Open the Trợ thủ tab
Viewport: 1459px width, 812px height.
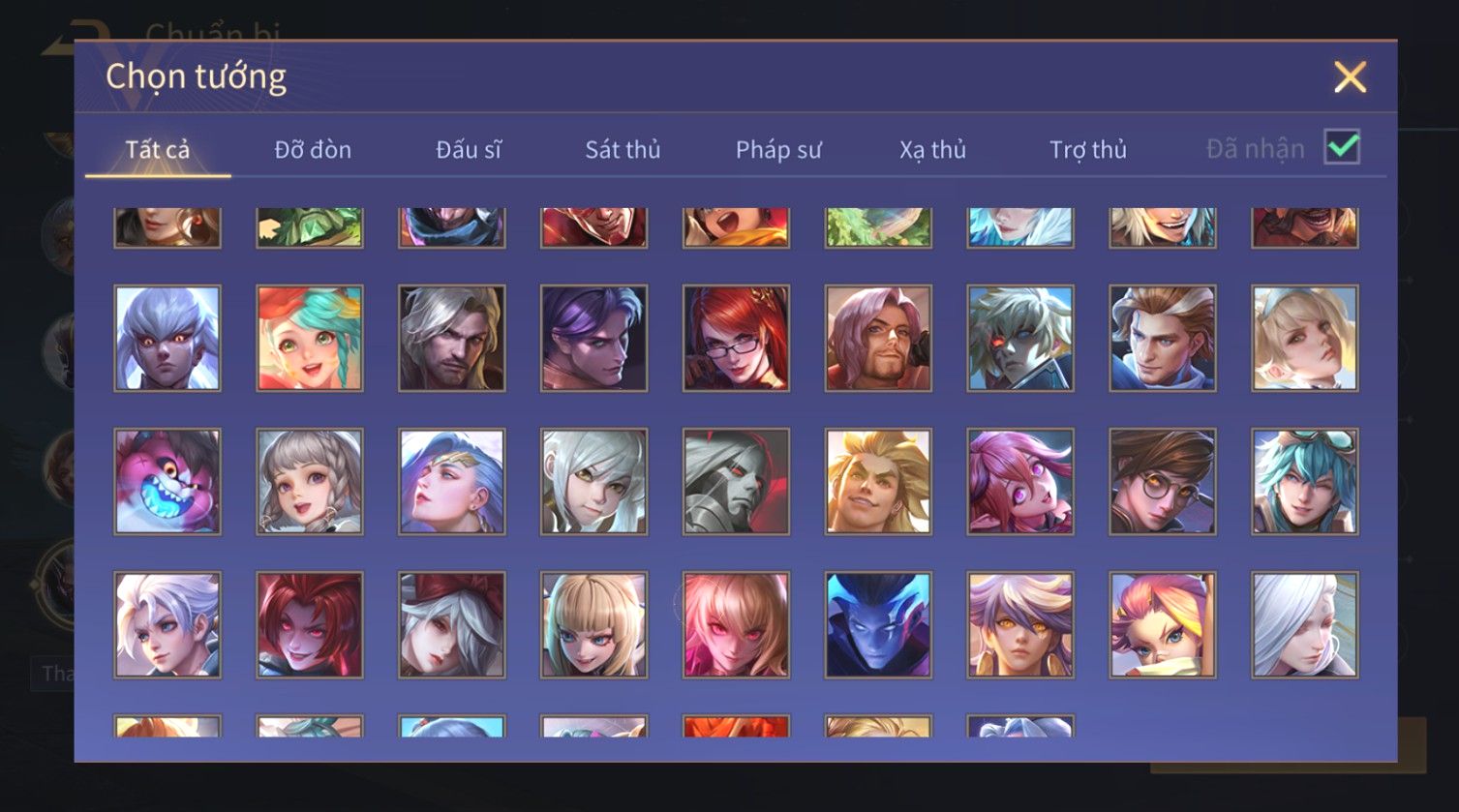click(1088, 150)
